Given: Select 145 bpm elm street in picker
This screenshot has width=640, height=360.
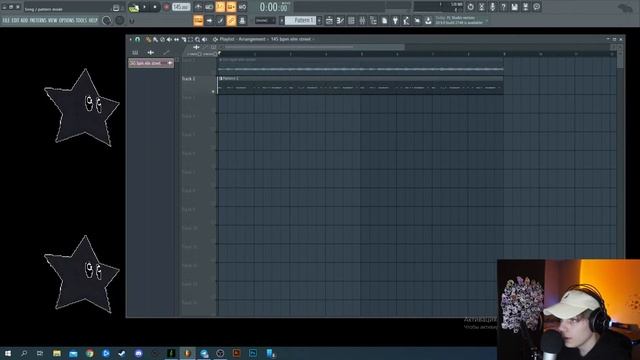Looking at the screenshot, I should (x=151, y=63).
